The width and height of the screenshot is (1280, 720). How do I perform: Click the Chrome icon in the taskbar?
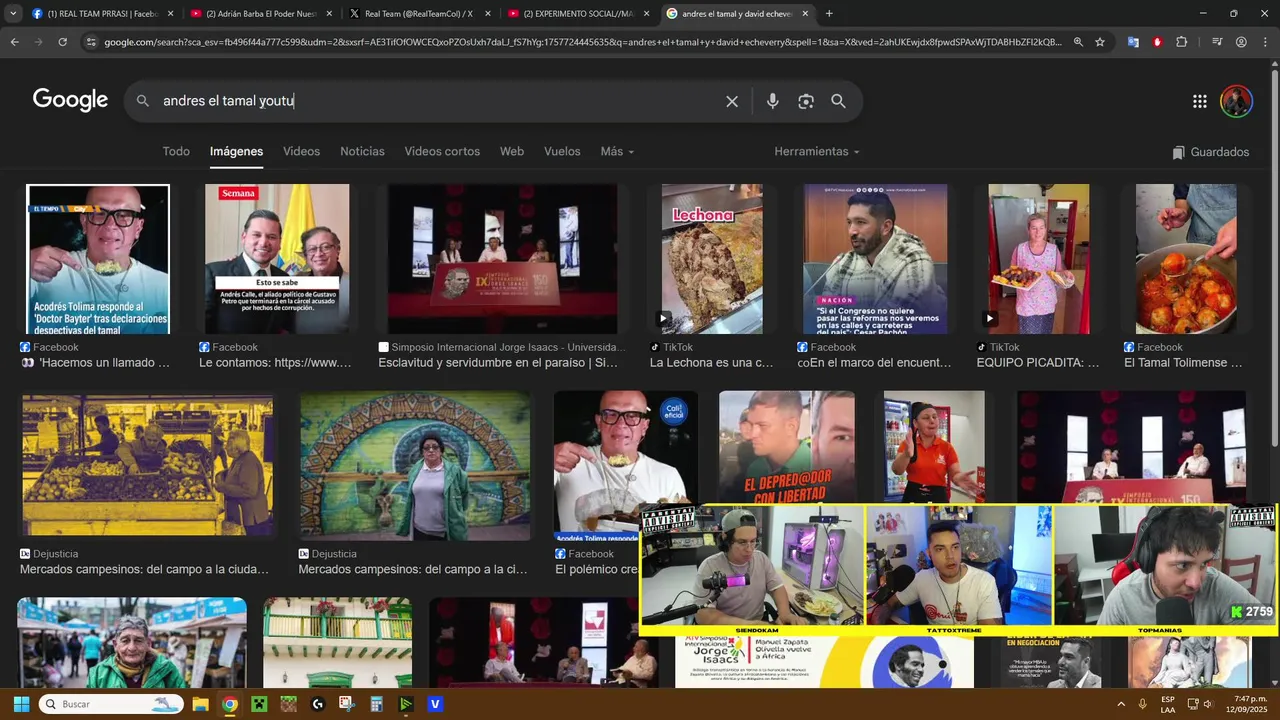(229, 704)
